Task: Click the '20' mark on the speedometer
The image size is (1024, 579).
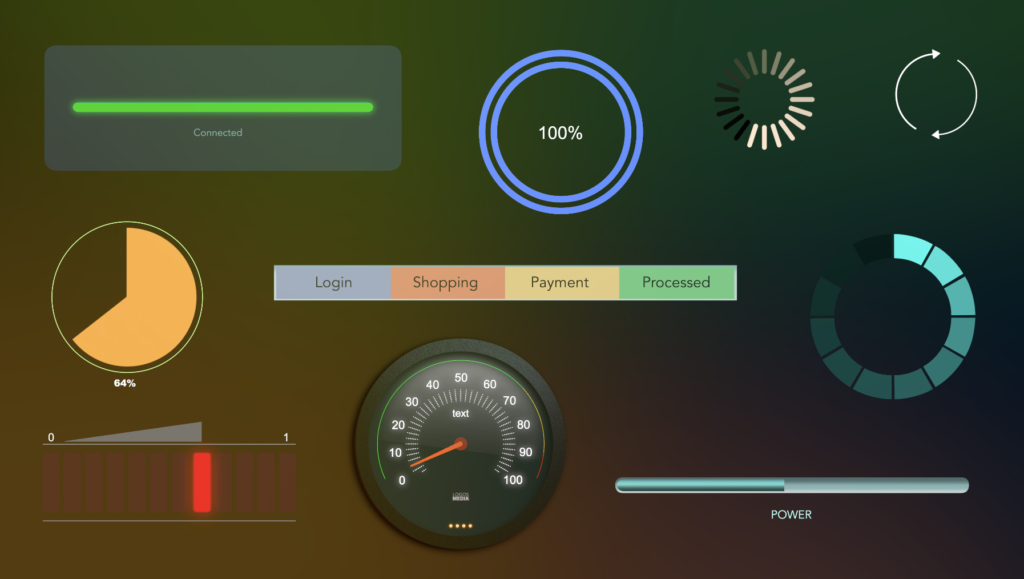Action: point(398,425)
